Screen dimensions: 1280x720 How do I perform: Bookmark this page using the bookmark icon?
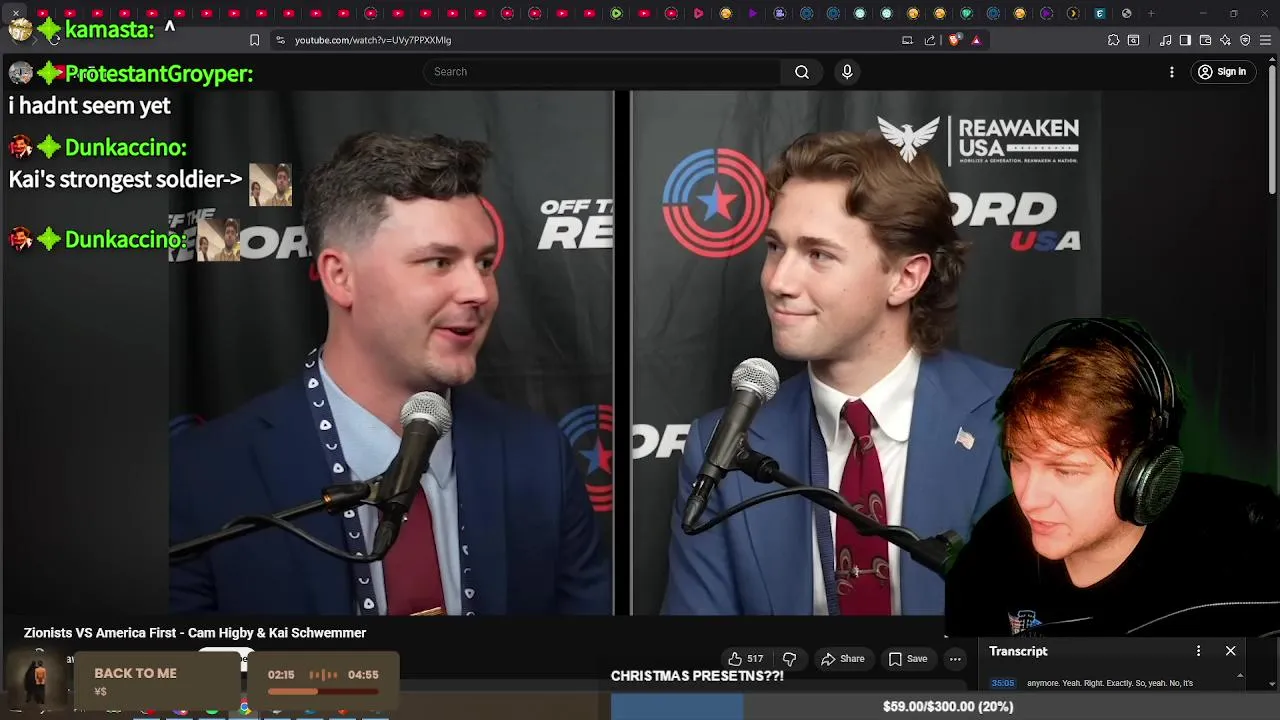tap(254, 40)
